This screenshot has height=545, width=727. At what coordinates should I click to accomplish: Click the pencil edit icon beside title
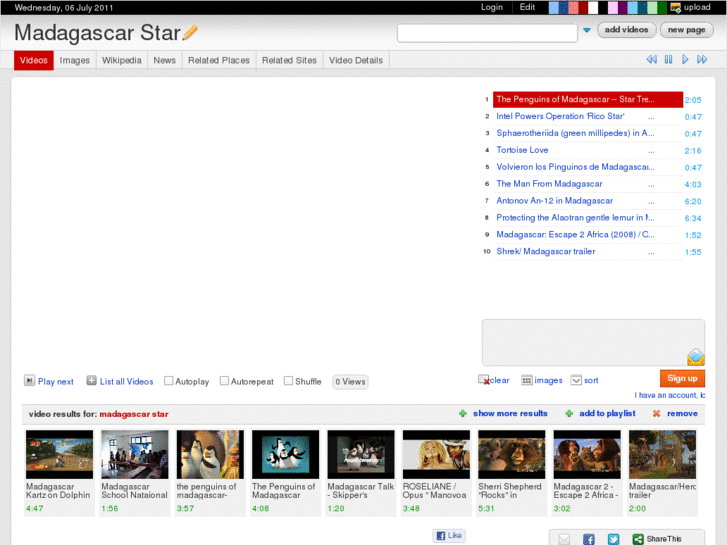point(190,33)
